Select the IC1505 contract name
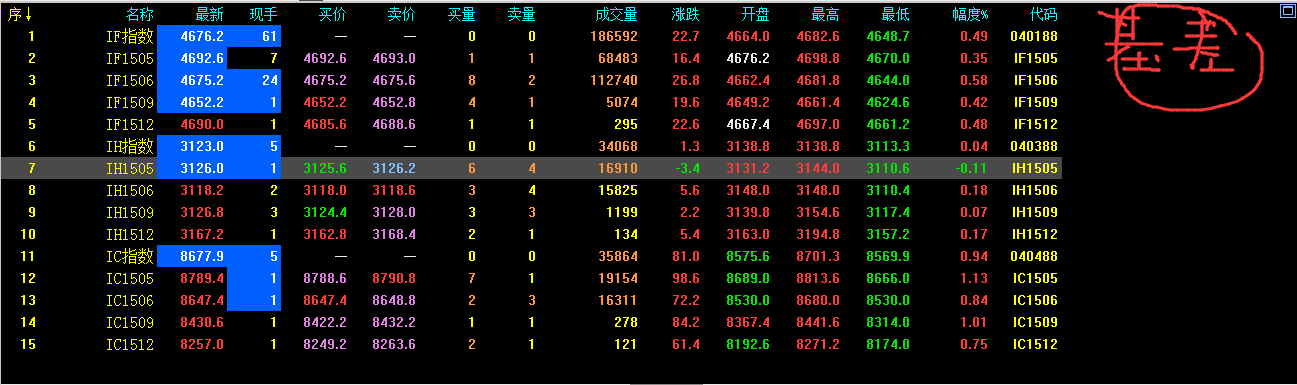Viewport: 1297px width, 385px height. pyautogui.click(x=130, y=278)
